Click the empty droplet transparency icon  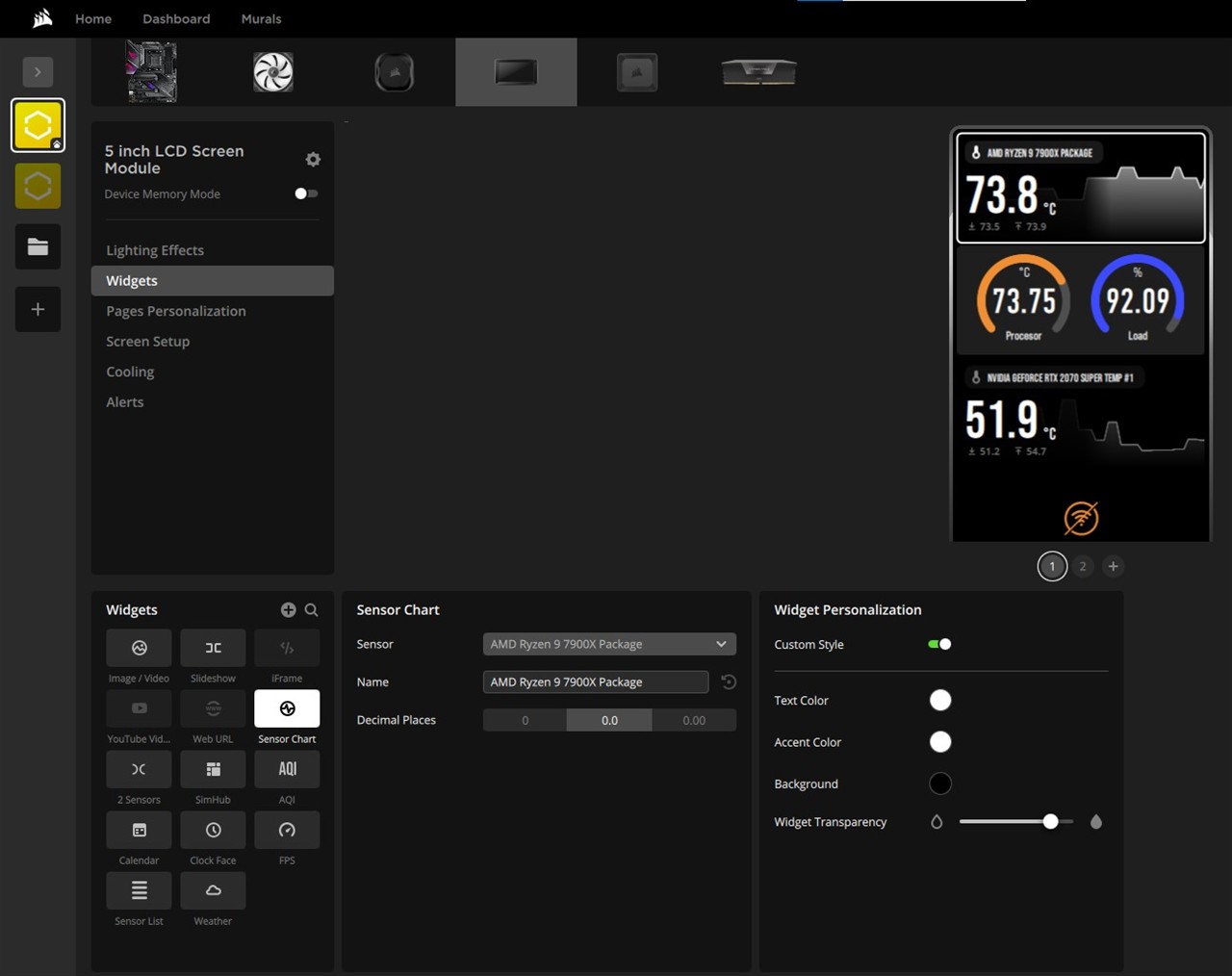(x=937, y=822)
